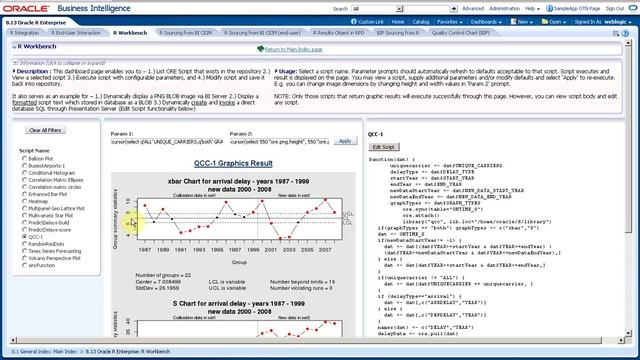Click the QCC-1 Graphics Result heading link

233,163
